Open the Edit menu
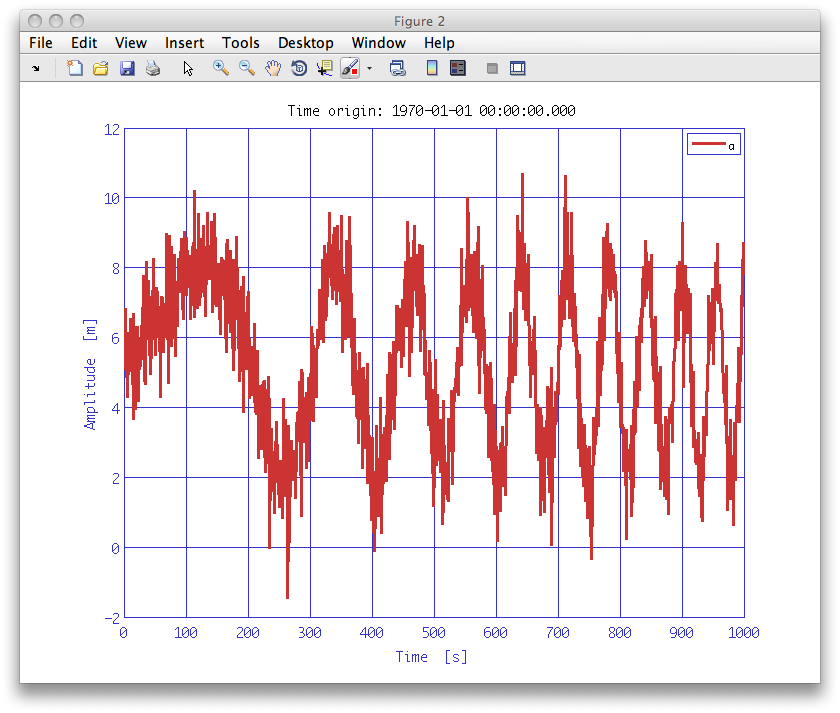This screenshot has height=713, width=840. click(x=84, y=43)
